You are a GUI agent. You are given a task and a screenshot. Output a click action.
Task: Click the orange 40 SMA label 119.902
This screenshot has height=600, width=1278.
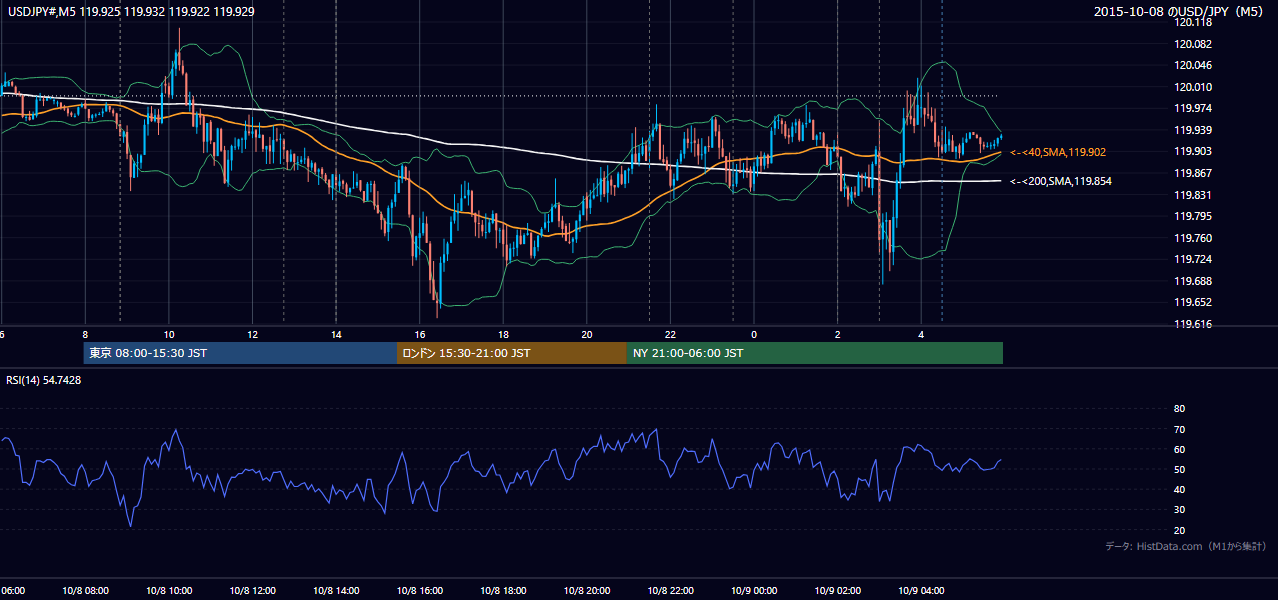pos(1057,152)
